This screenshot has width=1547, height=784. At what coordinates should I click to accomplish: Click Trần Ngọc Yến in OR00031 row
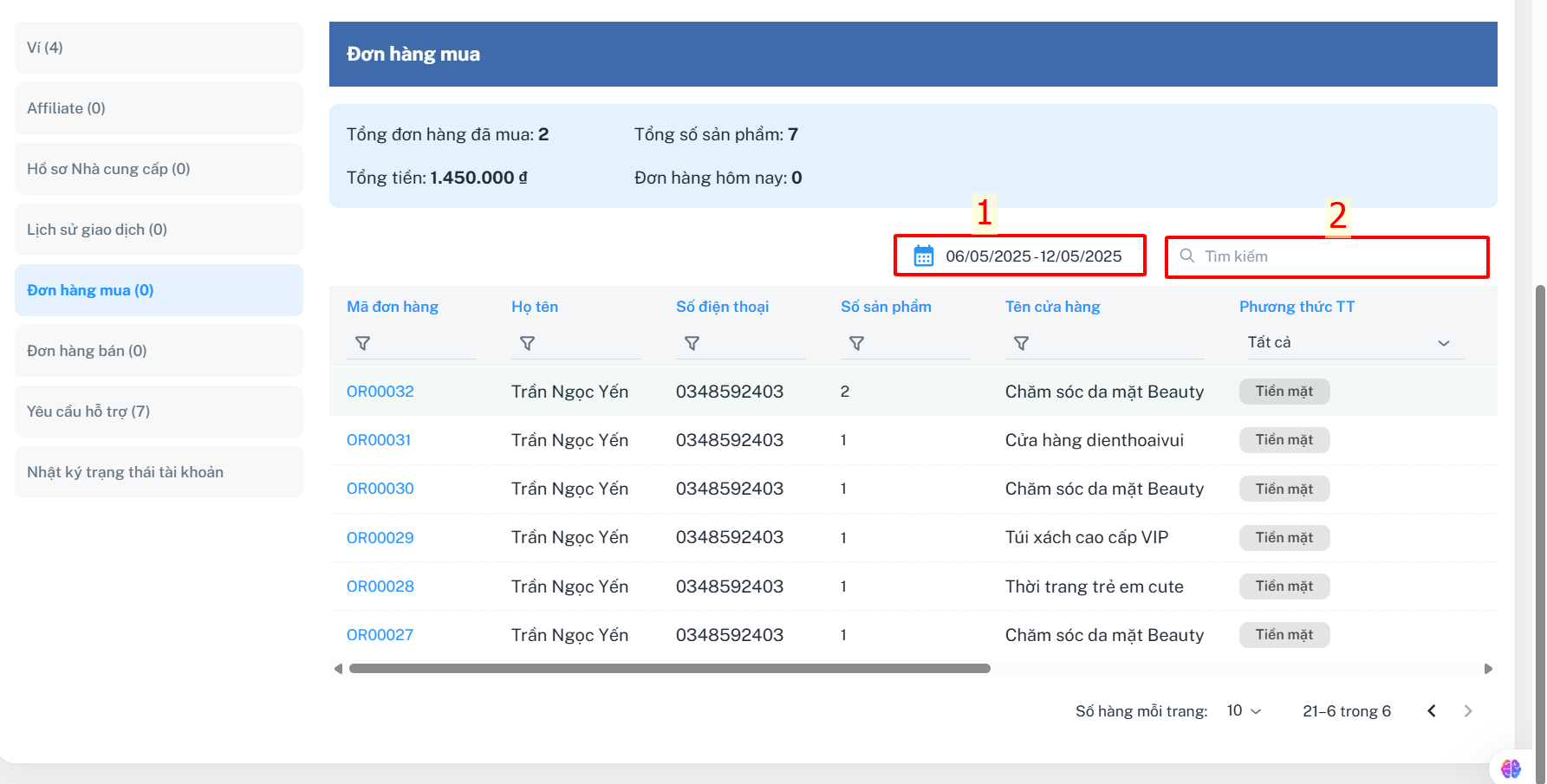570,440
